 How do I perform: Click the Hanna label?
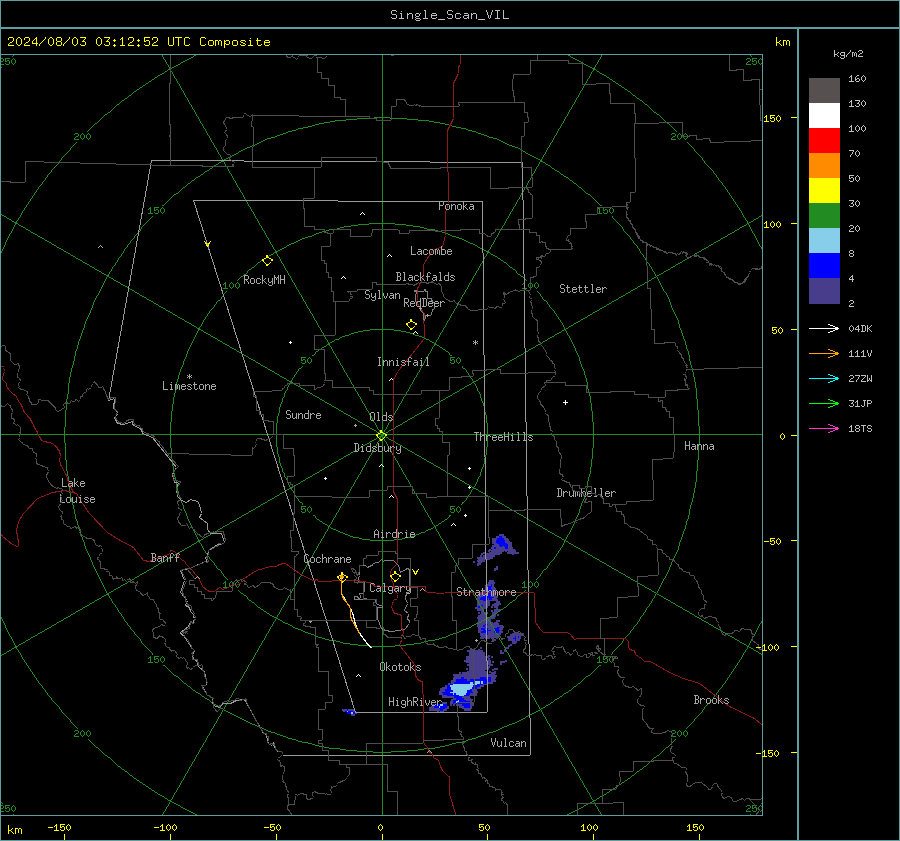(699, 446)
